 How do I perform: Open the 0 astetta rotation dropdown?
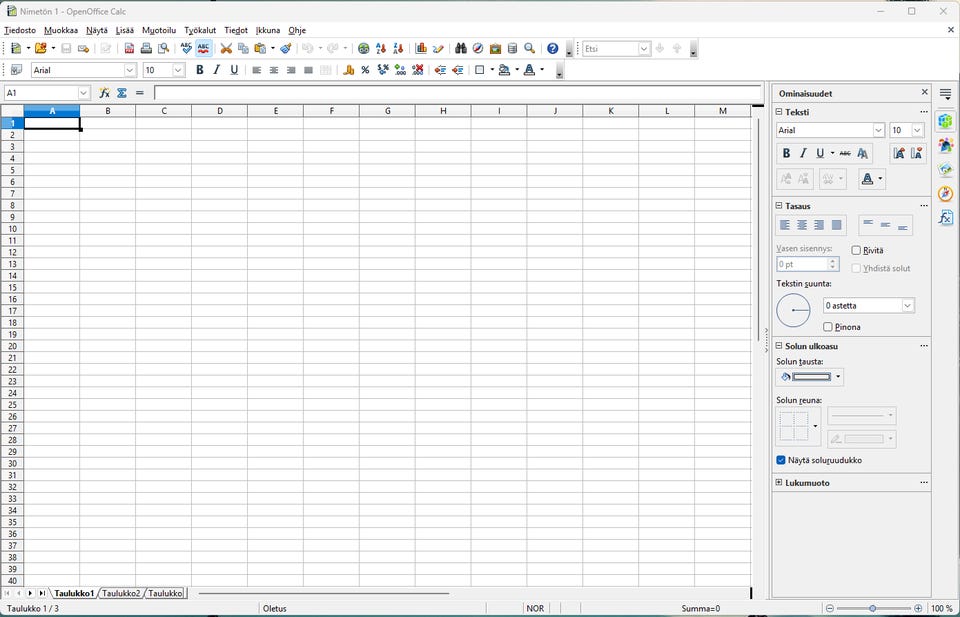point(907,305)
